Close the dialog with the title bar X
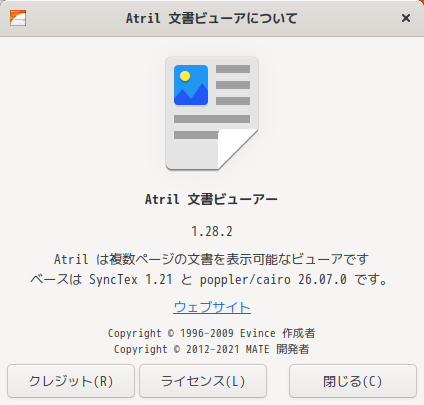Viewport: 424px width, 405px height. click(406, 18)
